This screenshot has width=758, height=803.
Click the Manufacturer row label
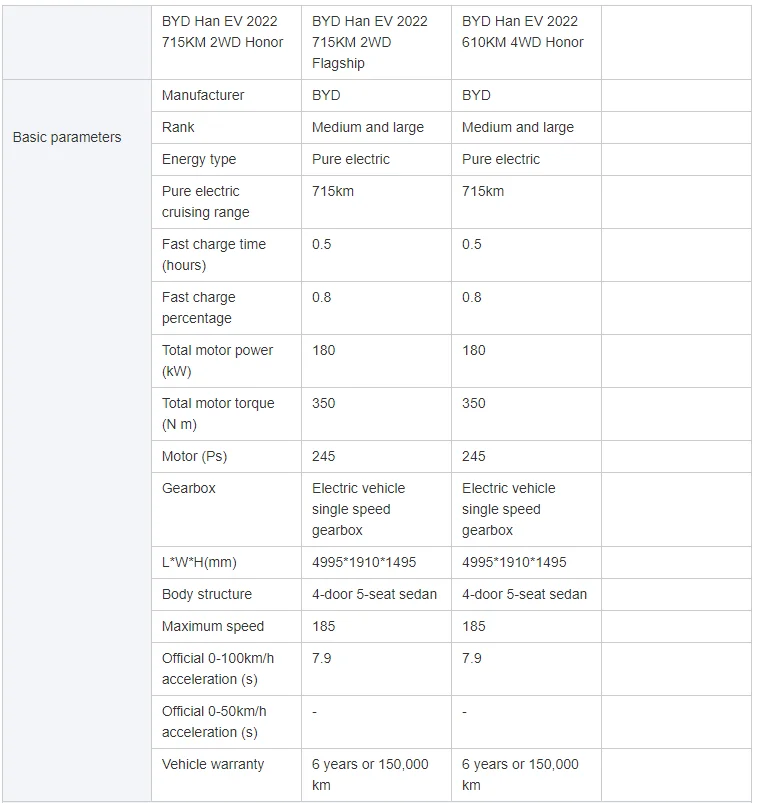pyautogui.click(x=203, y=95)
